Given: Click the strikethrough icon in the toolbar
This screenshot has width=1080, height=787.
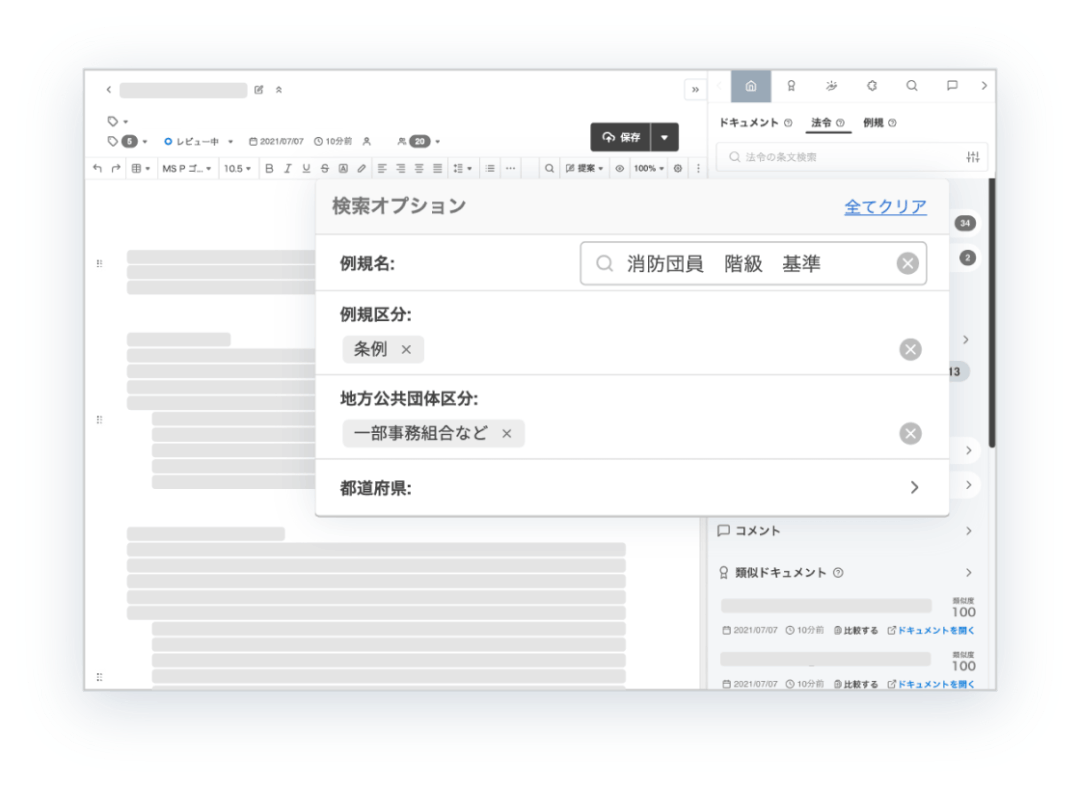Looking at the screenshot, I should coord(324,169).
